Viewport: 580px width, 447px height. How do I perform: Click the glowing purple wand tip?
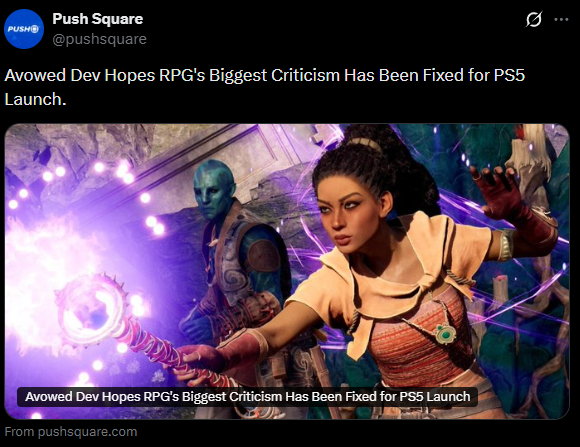click(x=92, y=309)
